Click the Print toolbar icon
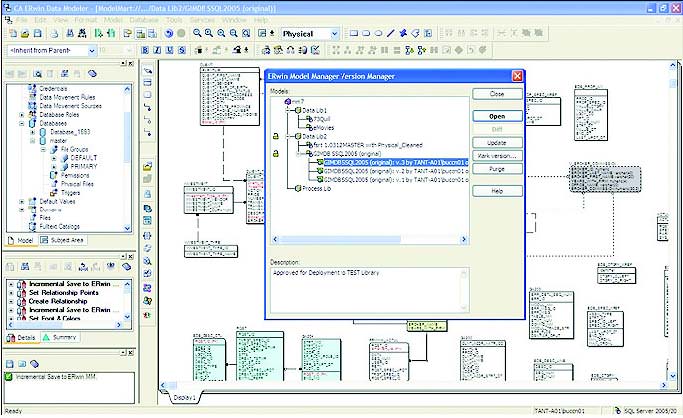 (54, 33)
